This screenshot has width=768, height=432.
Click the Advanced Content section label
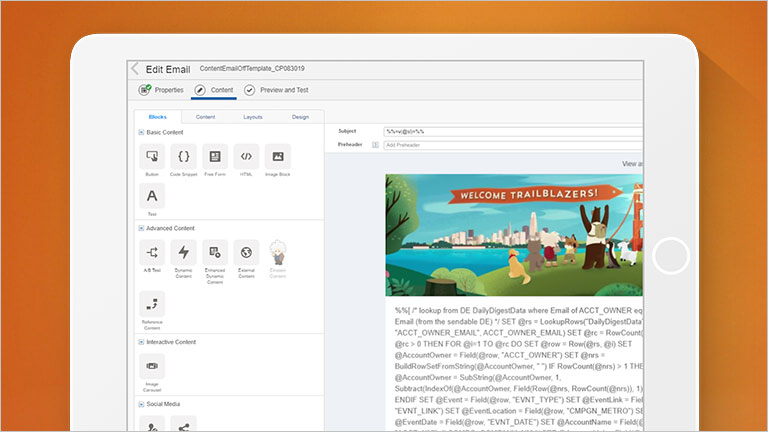pos(170,228)
